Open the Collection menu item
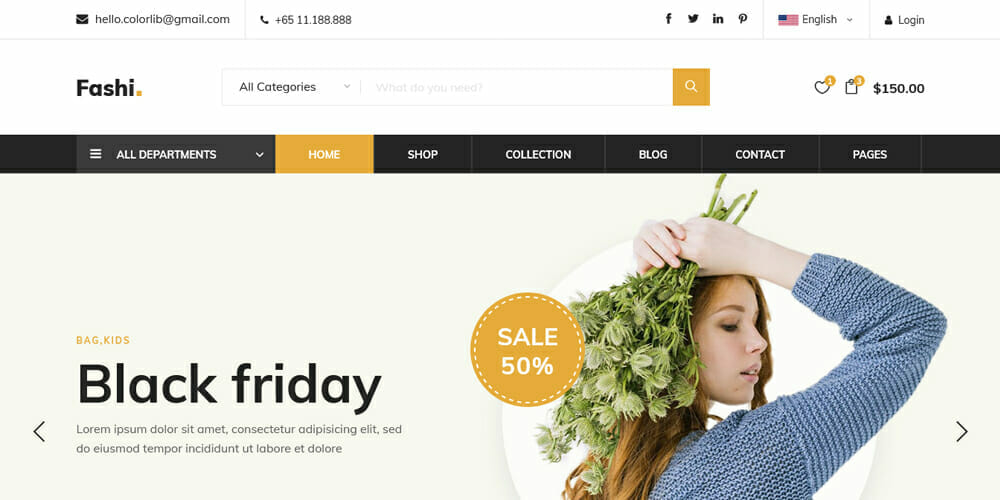Image resolution: width=1000 pixels, height=500 pixels. [538, 154]
